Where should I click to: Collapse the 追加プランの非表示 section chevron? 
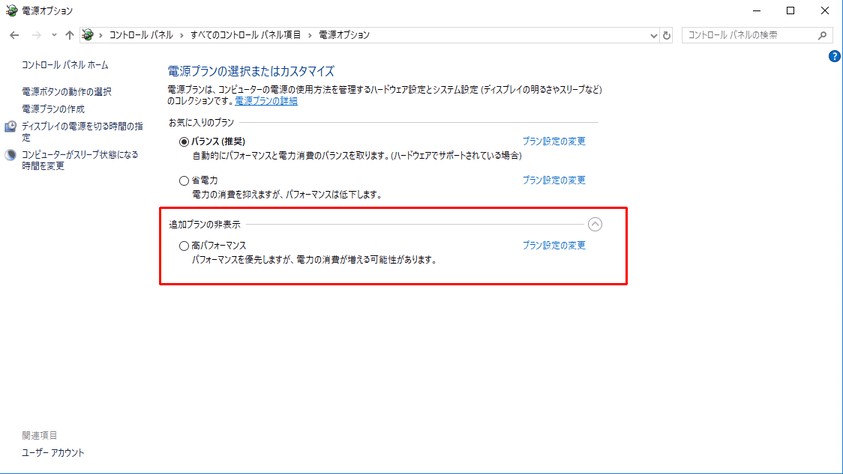point(595,225)
